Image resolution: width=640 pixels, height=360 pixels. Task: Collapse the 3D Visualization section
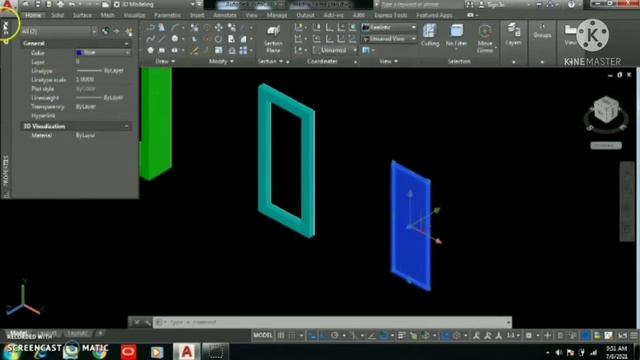tap(127, 126)
